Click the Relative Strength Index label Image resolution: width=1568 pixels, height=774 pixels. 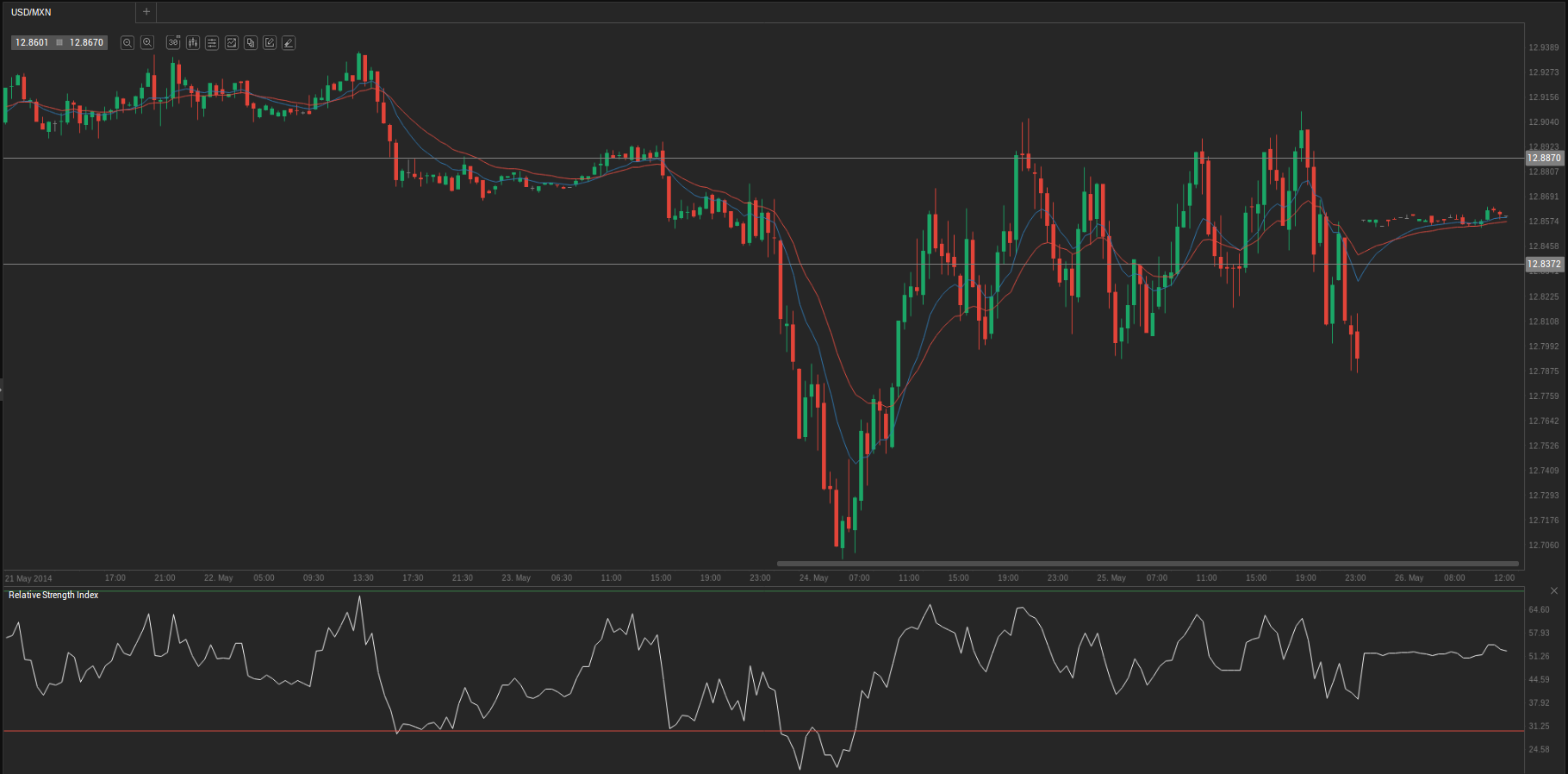pos(53,595)
